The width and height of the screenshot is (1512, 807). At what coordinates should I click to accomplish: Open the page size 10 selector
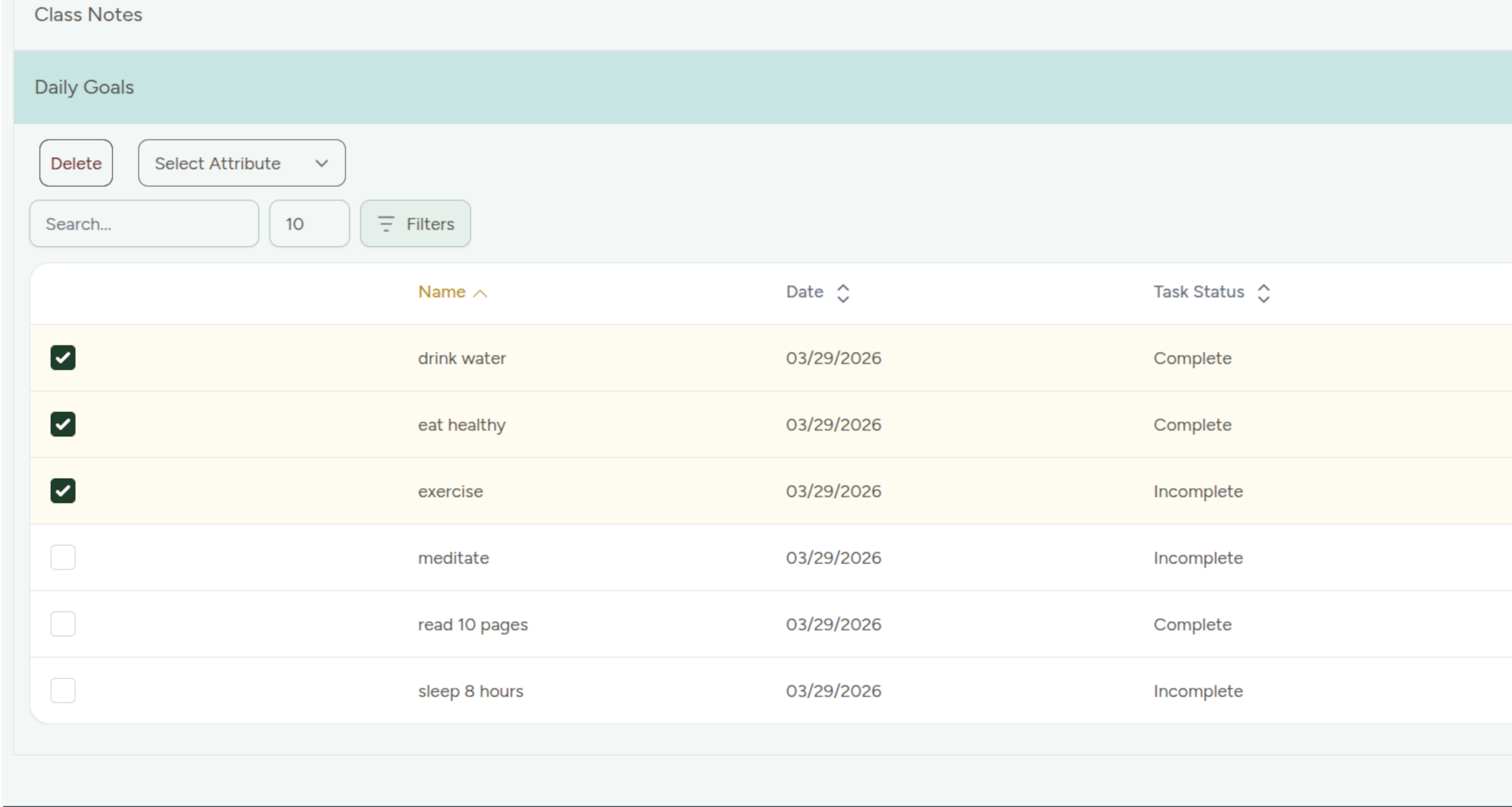point(309,224)
